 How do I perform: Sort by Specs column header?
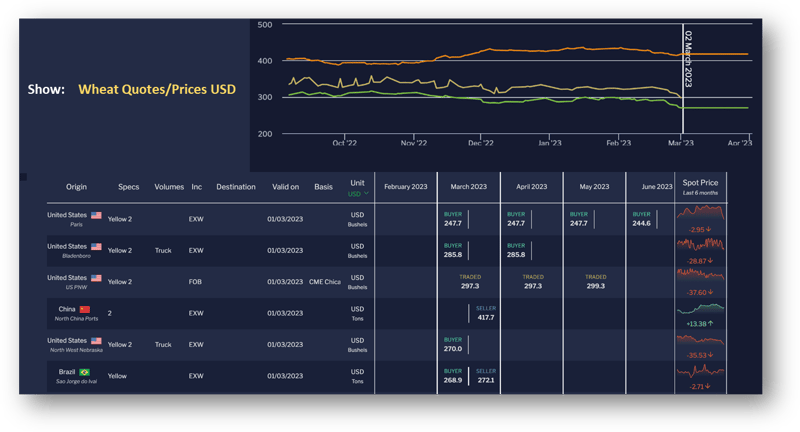tap(129, 187)
